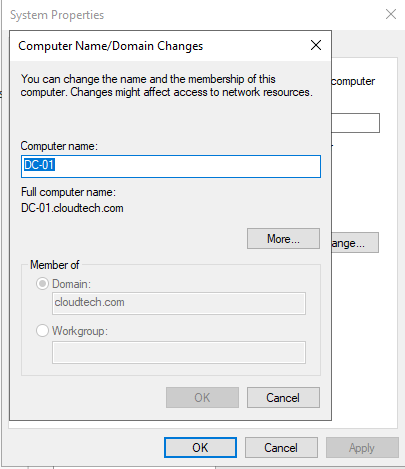405x469 pixels.
Task: Select the Workgroup radio button
Action: tap(42, 331)
